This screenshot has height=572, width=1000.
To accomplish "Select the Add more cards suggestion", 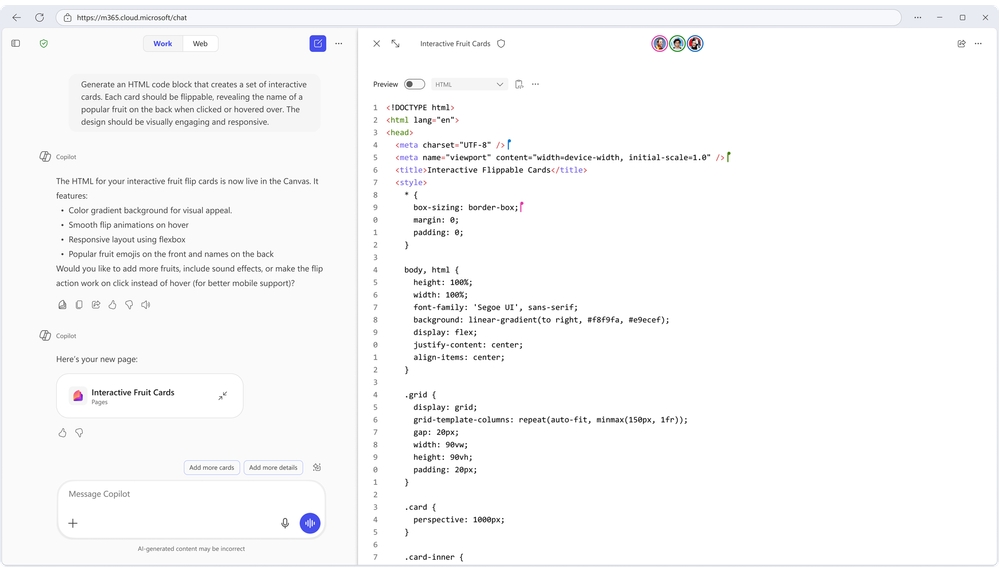I will [212, 467].
